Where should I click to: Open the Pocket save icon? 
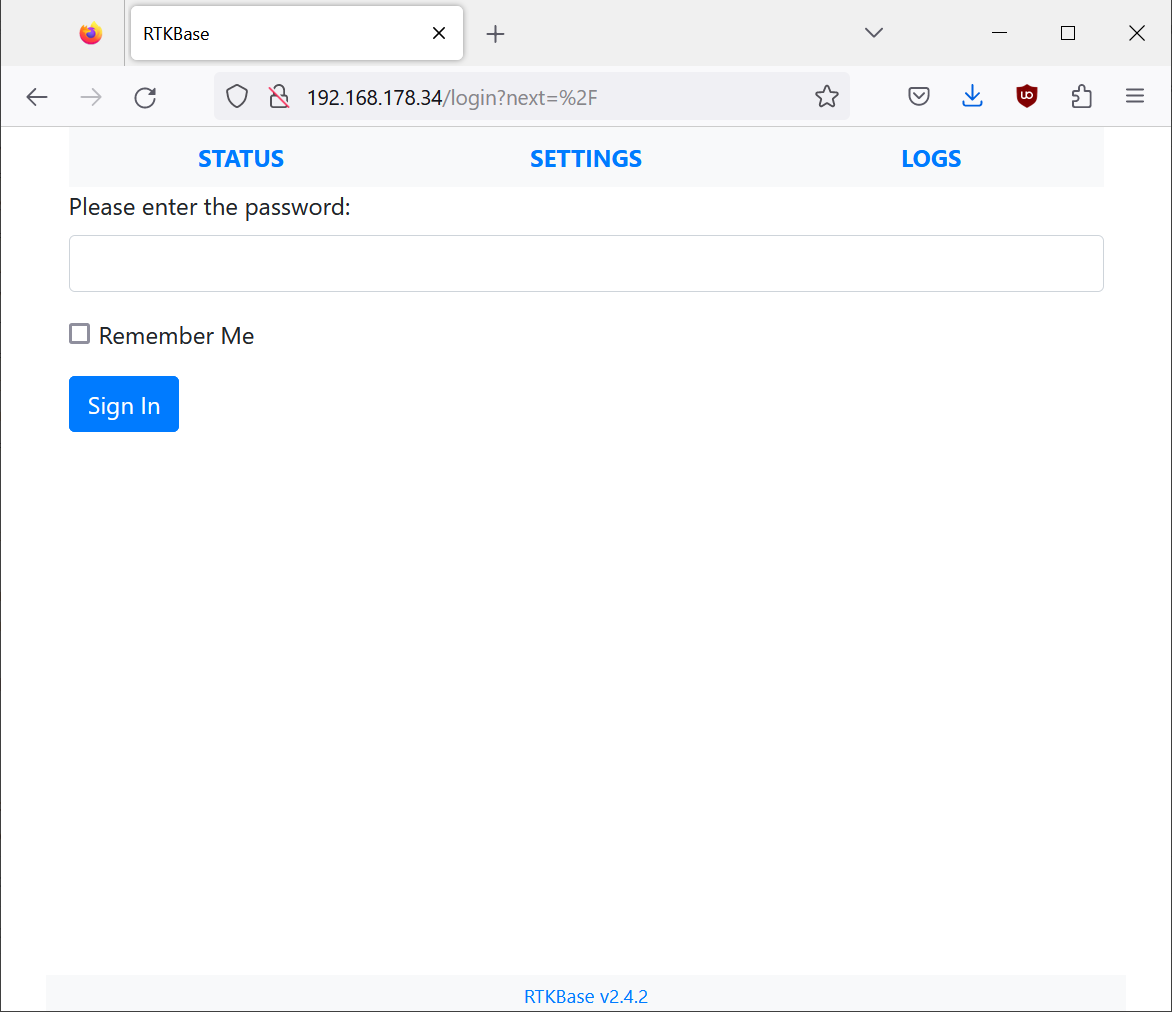(x=919, y=97)
